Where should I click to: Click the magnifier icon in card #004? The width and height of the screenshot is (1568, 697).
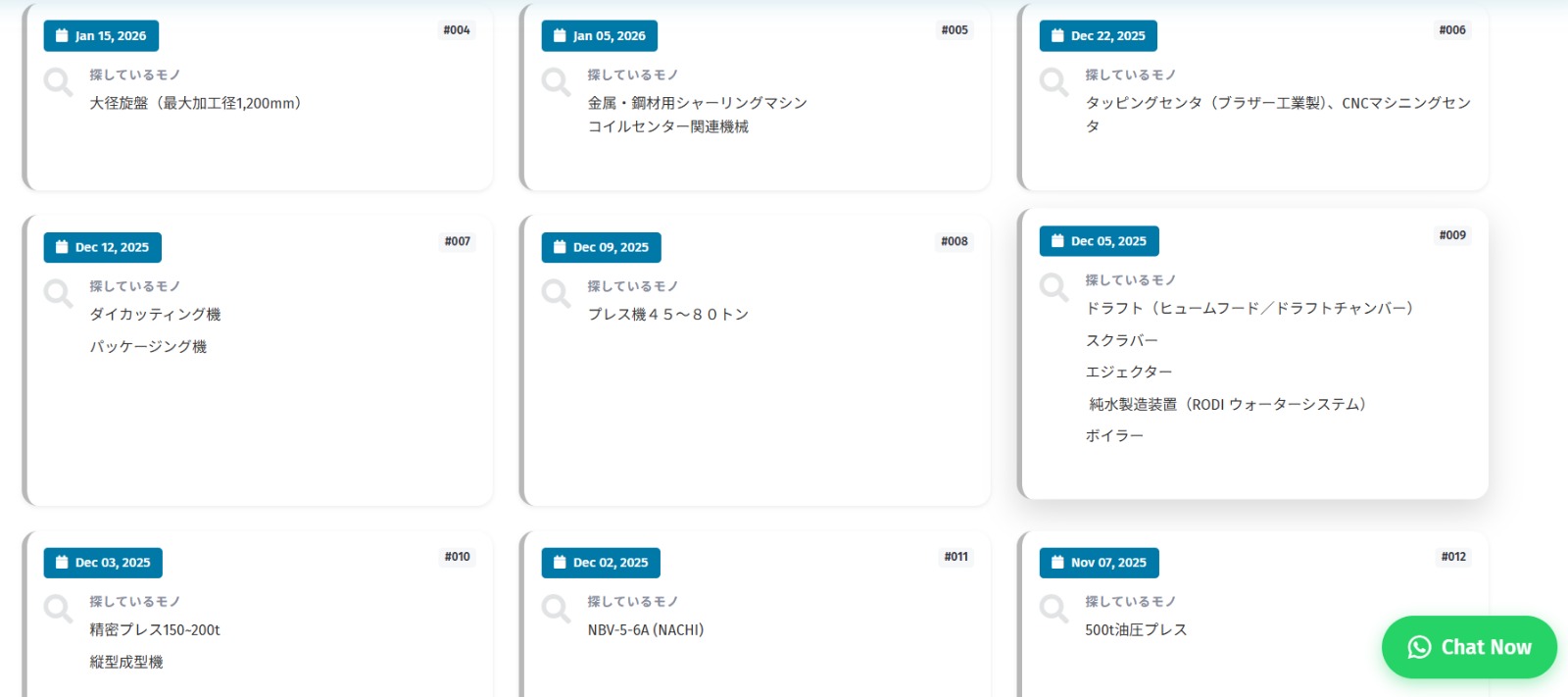click(58, 82)
